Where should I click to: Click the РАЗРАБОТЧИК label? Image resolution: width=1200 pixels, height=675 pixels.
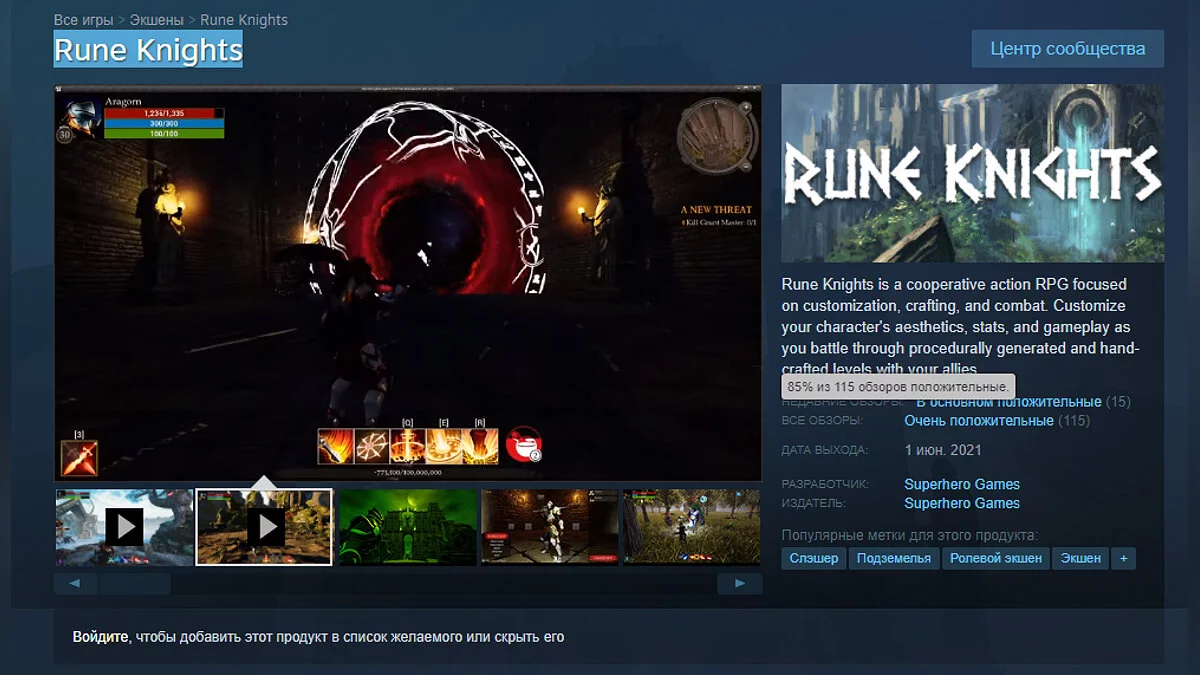click(825, 484)
